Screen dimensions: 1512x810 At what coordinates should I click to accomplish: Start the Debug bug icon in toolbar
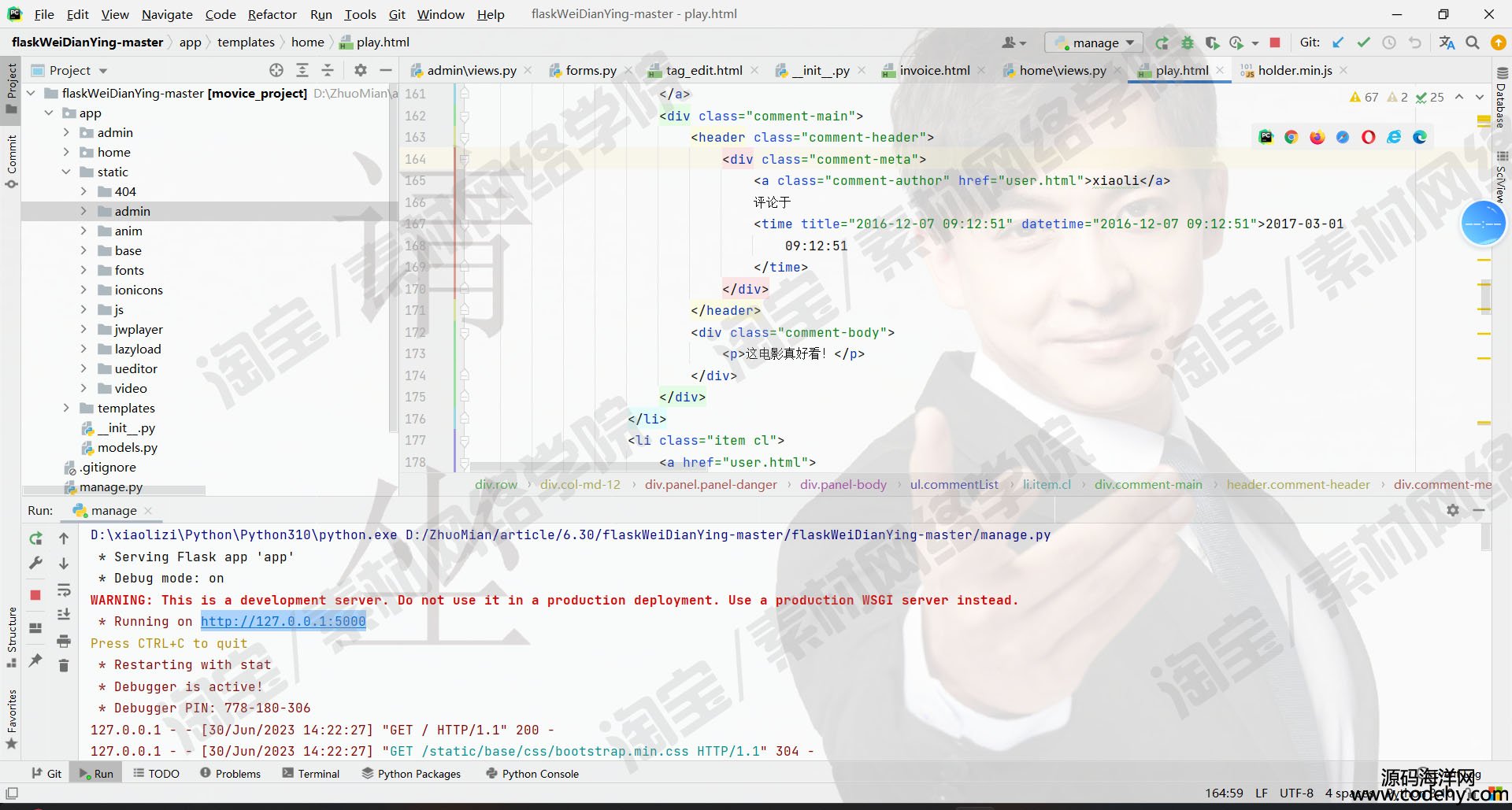click(1188, 43)
